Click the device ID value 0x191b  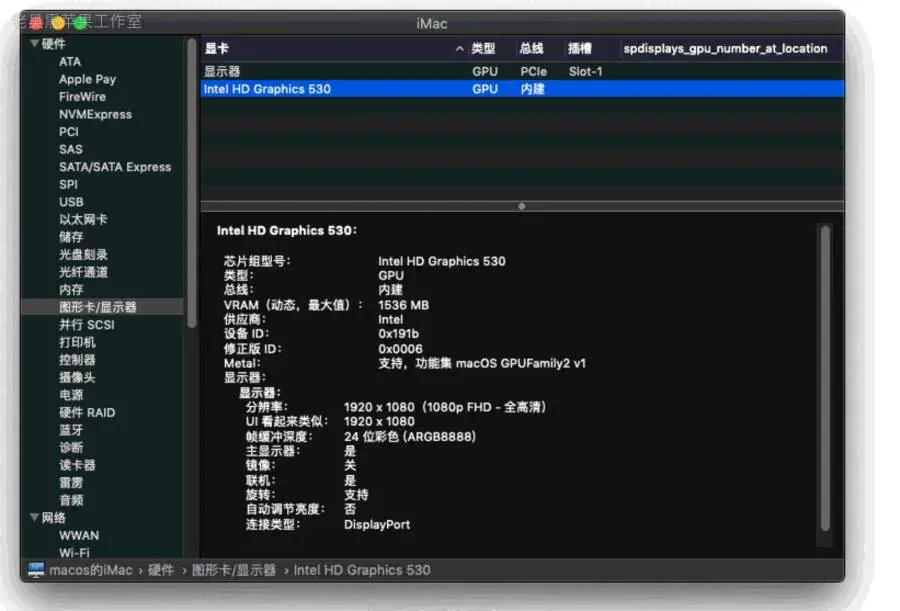[398, 334]
